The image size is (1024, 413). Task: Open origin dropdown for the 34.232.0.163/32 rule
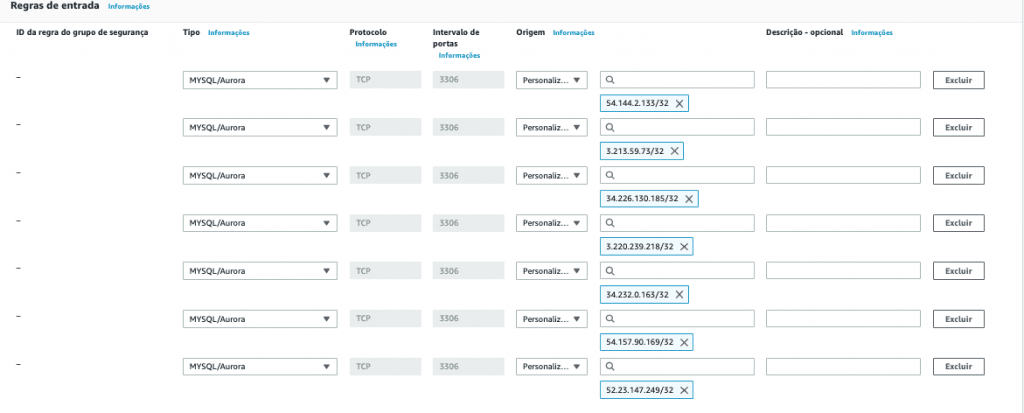click(x=551, y=271)
